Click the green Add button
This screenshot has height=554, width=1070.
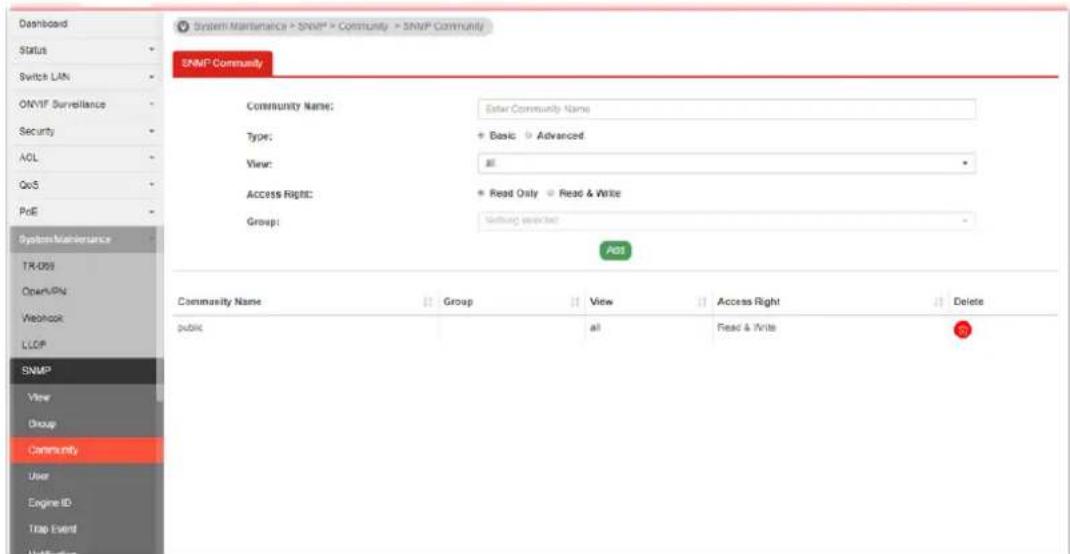click(x=616, y=250)
